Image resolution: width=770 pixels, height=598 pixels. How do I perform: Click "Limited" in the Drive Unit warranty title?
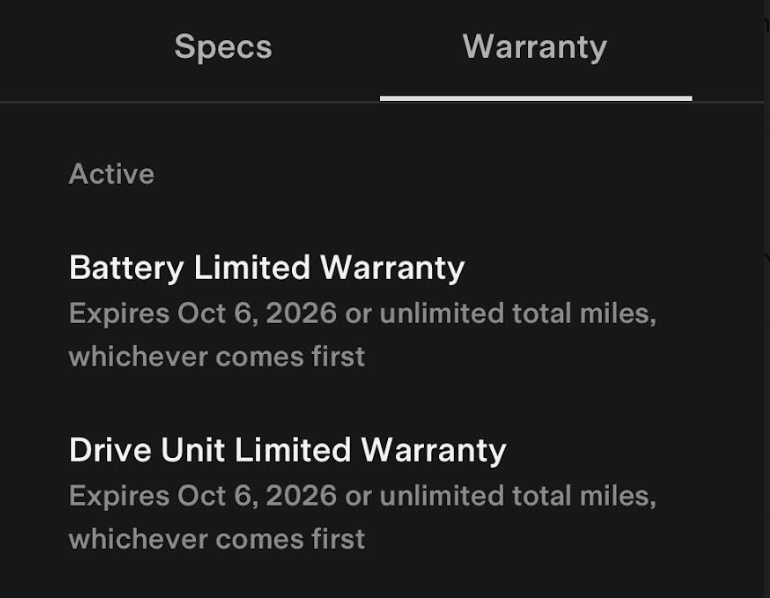(x=294, y=450)
